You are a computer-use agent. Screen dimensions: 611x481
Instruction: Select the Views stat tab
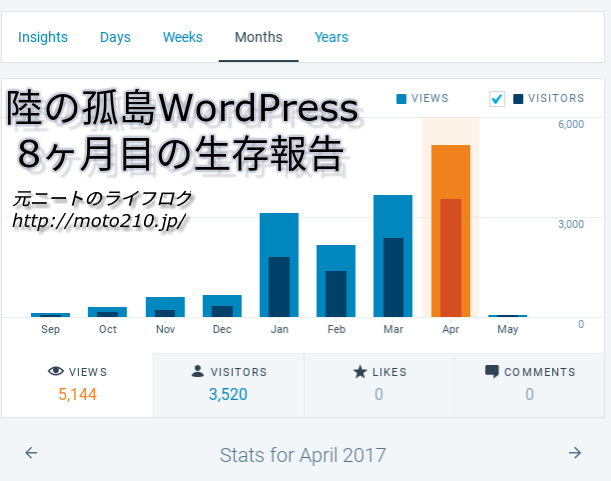(78, 385)
